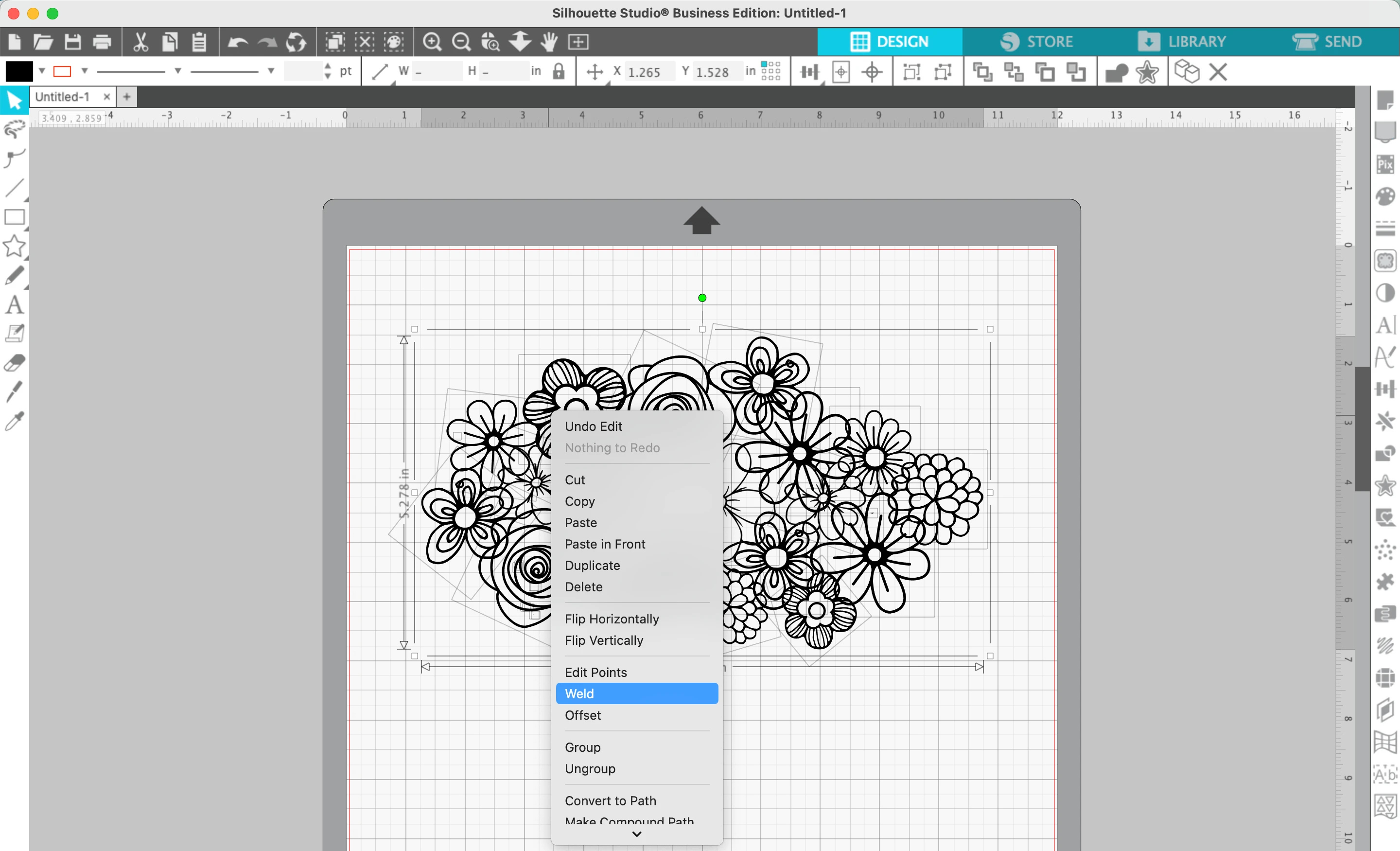This screenshot has width=1400, height=851.
Task: Close the Untitled-1 document tab
Action: coord(106,97)
